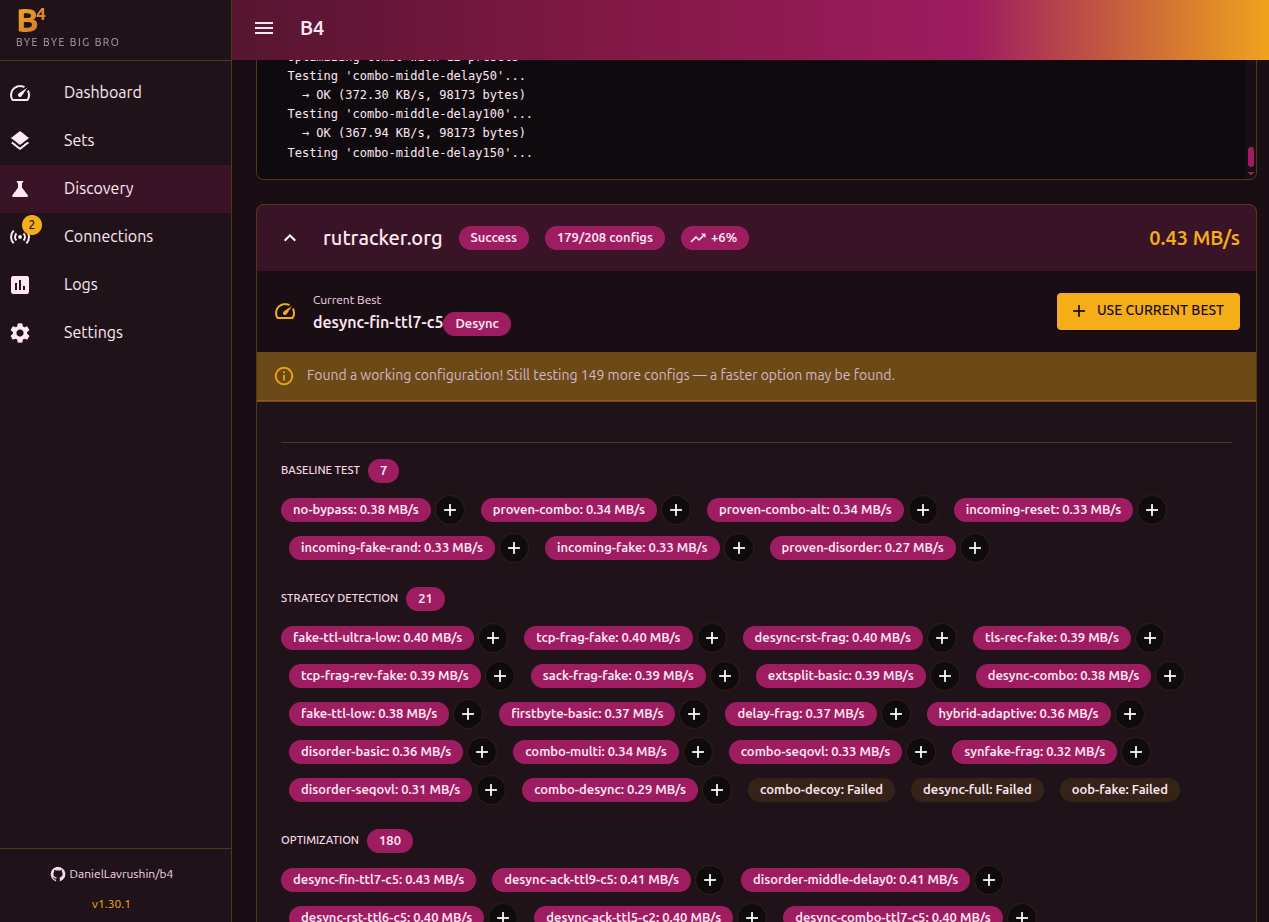Add the combo-desync config with its plus icon

pyautogui.click(x=716, y=790)
